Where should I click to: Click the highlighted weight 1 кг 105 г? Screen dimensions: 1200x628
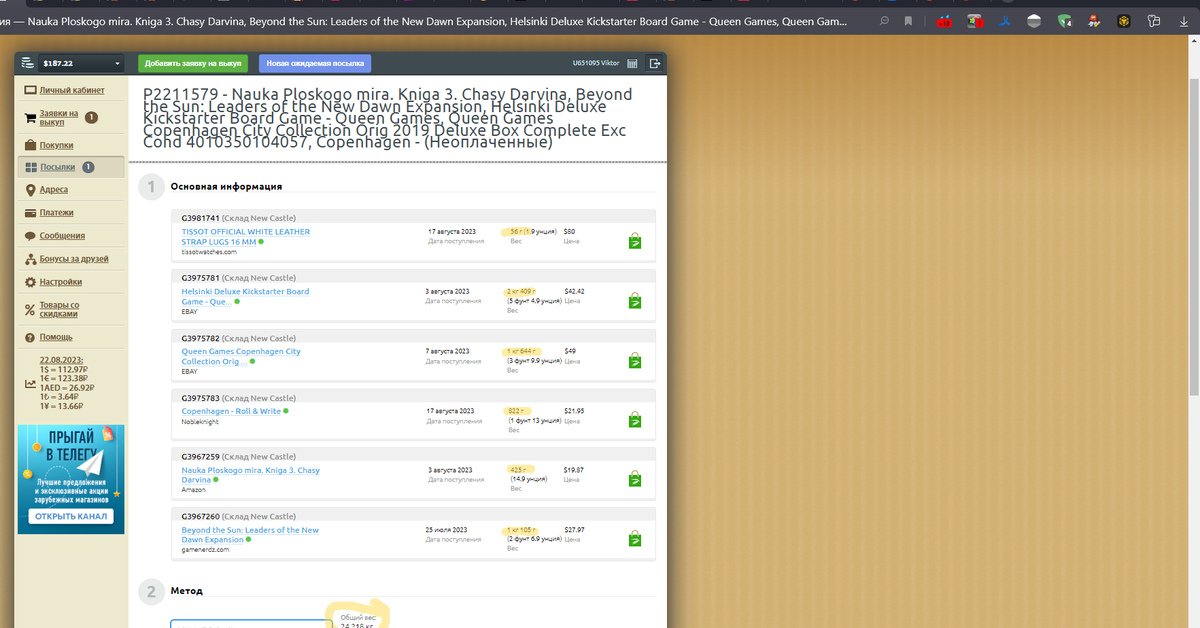(522, 530)
